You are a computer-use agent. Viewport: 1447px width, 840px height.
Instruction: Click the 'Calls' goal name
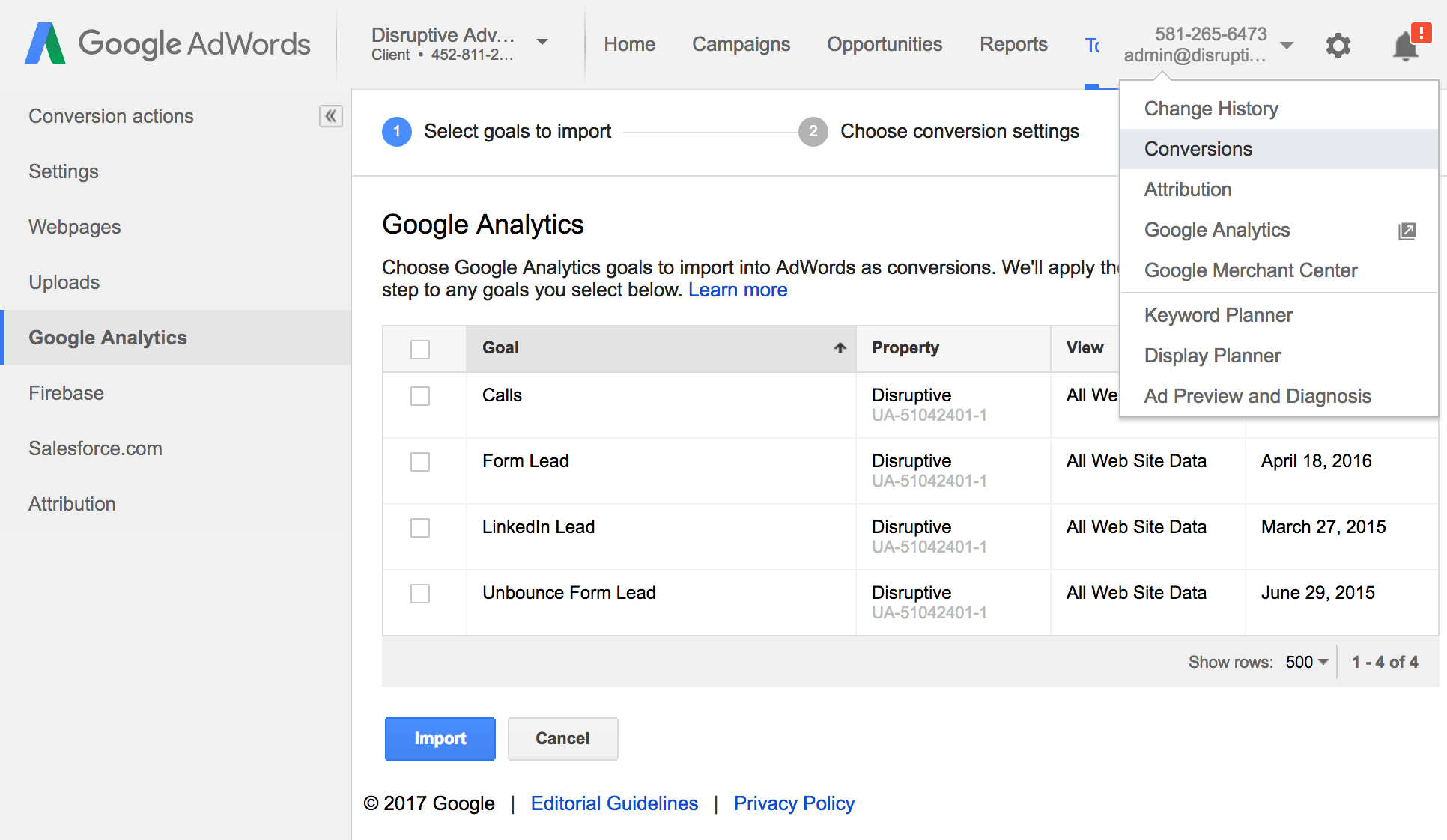click(x=502, y=395)
